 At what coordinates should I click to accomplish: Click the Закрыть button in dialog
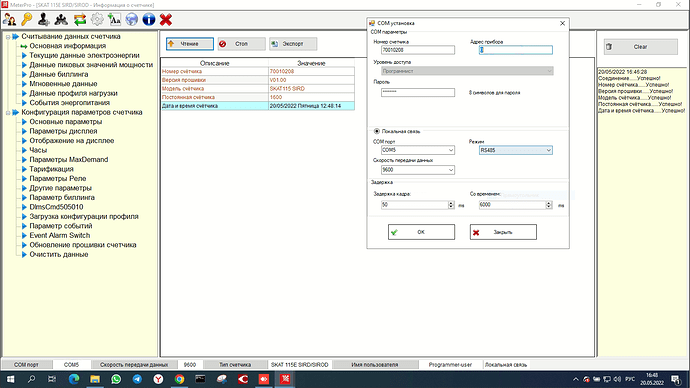pos(503,232)
